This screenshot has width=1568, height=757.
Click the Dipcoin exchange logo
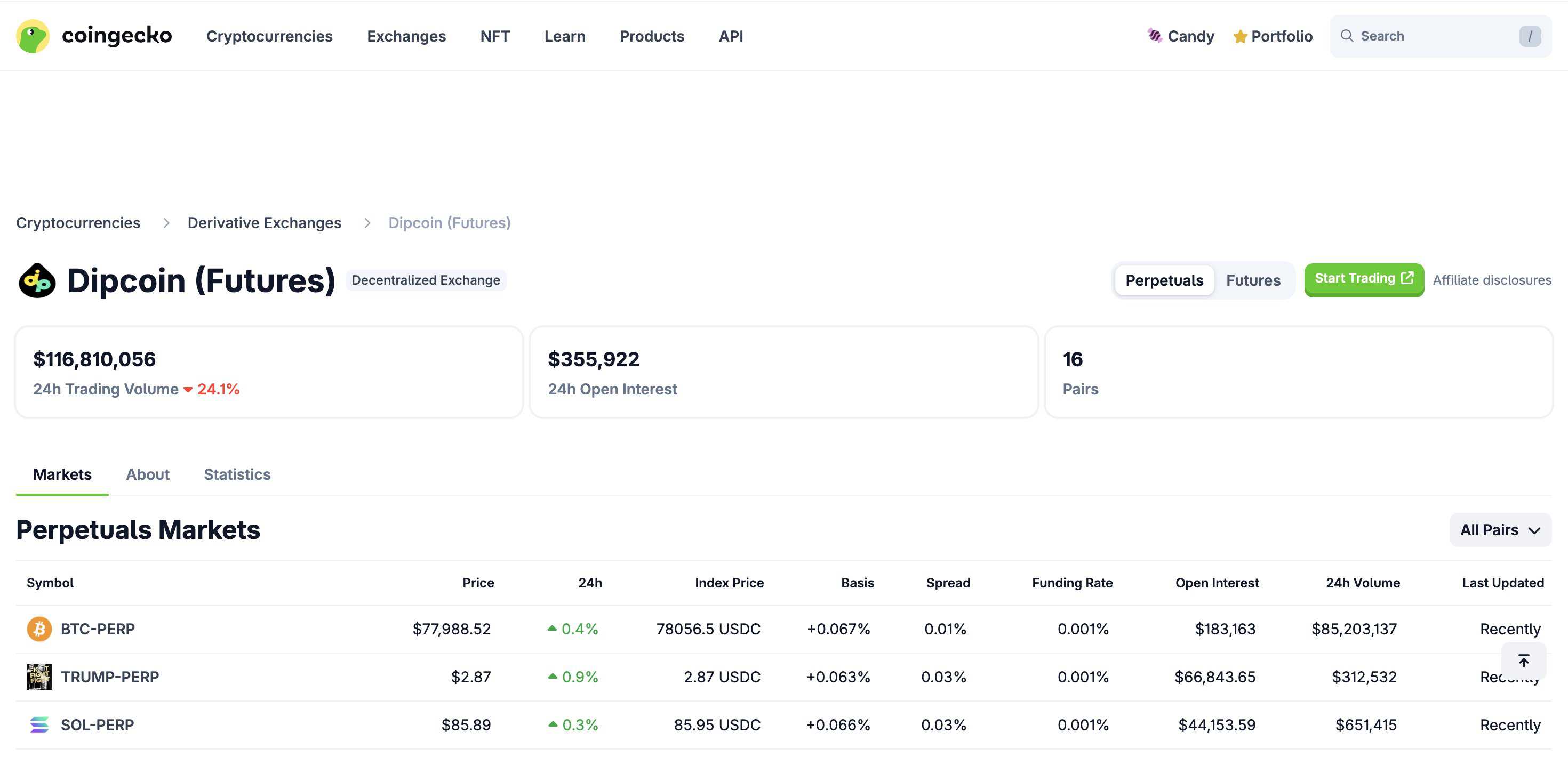click(x=37, y=280)
